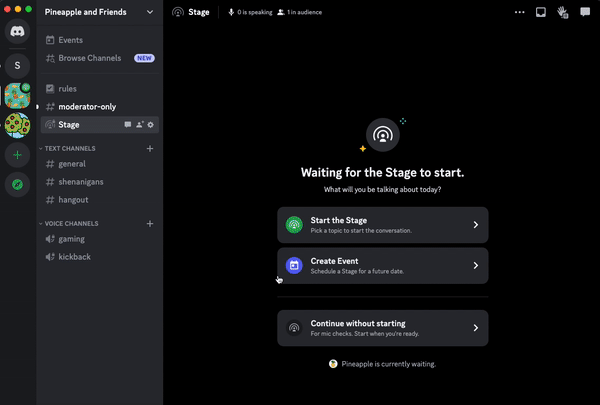This screenshot has width=600, height=405.
Task: Open the apple tree server icon
Action: [x=17, y=125]
